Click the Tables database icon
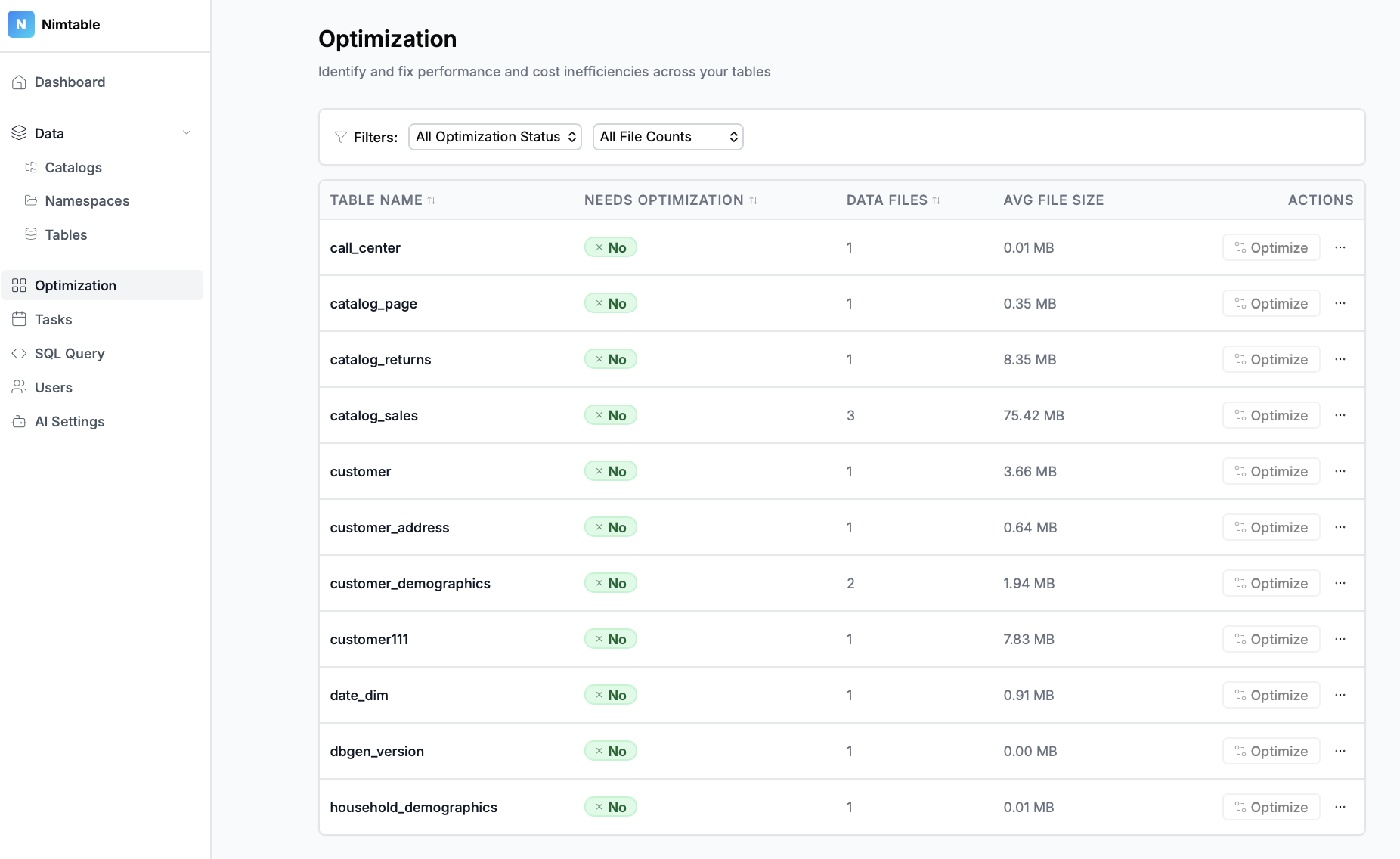 [31, 234]
